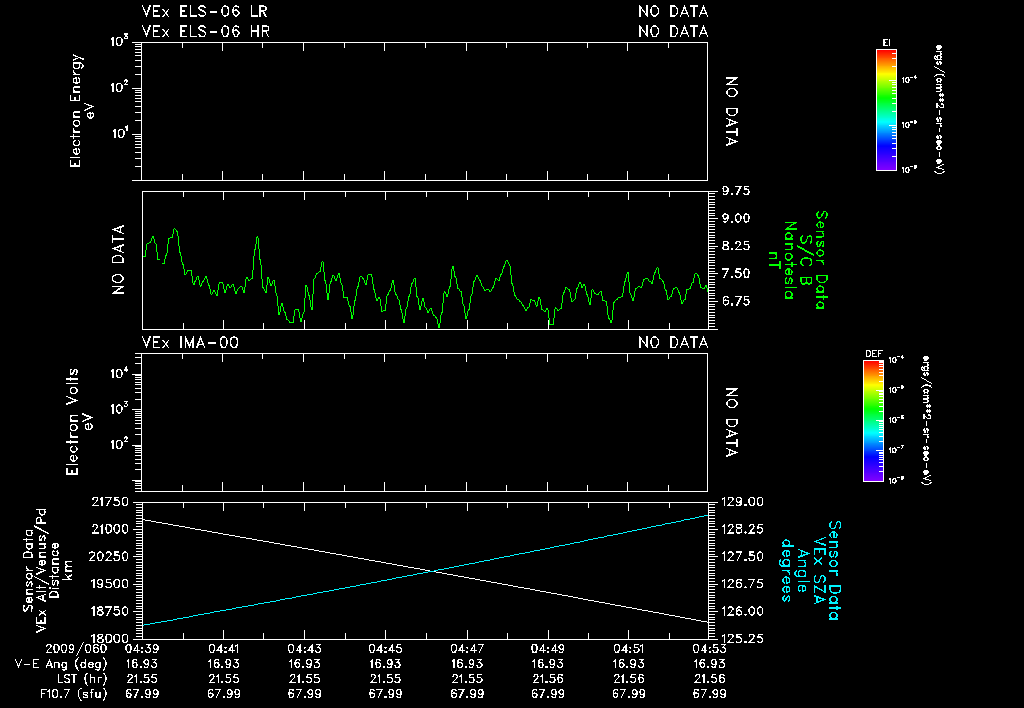Click the 'LST (hr)' row label
The image size is (1024, 708).
click(82, 679)
